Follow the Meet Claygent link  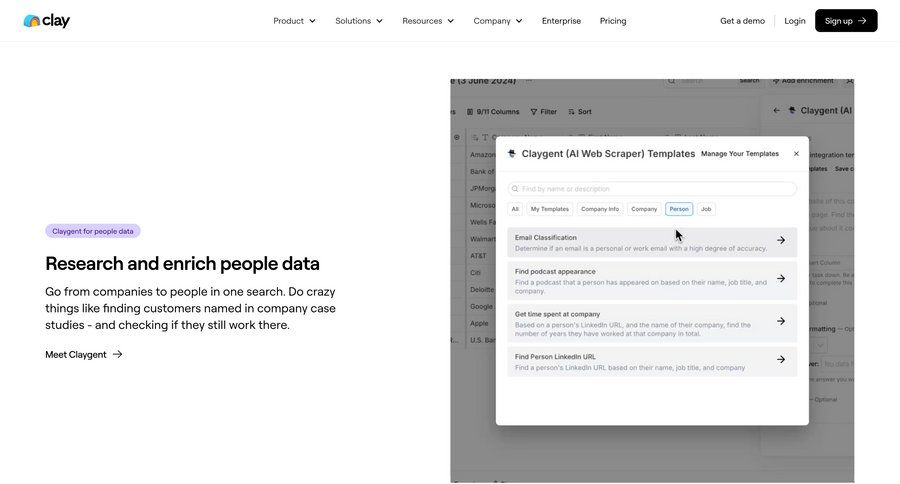pos(84,354)
